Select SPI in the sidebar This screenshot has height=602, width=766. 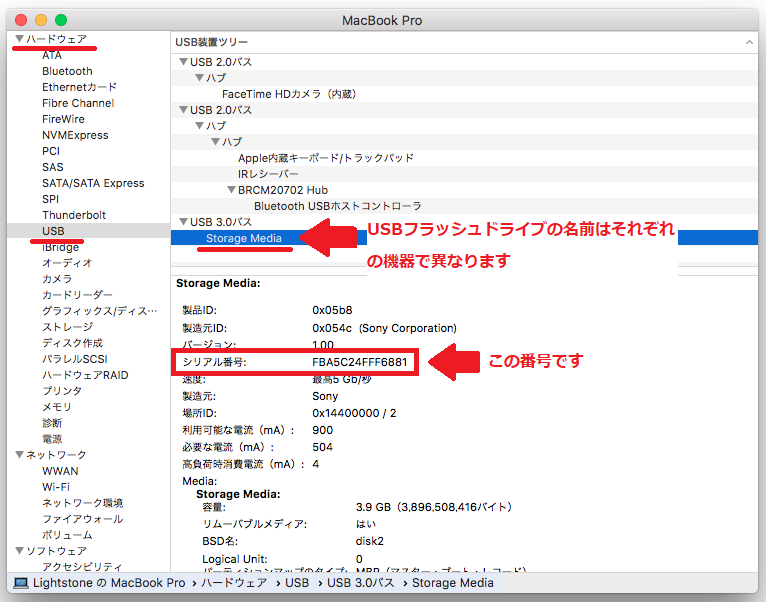[50, 199]
